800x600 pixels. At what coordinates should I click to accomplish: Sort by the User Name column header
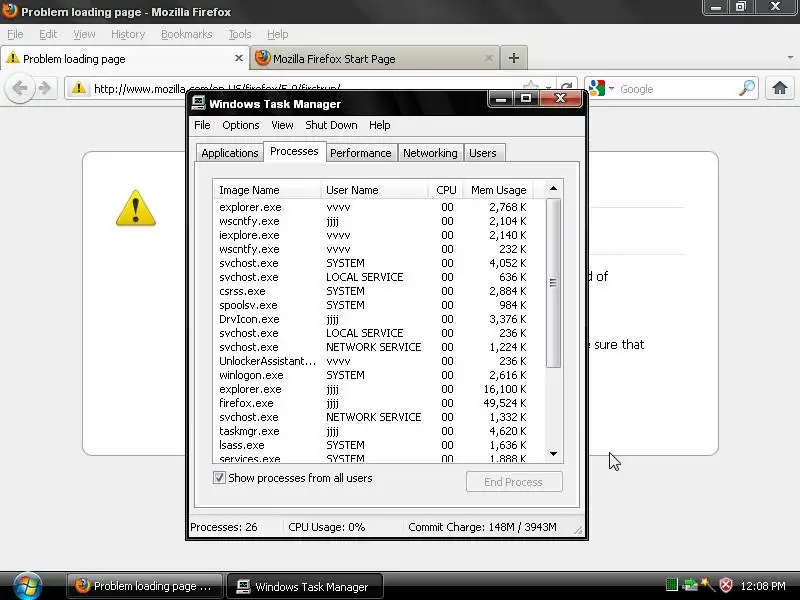click(x=374, y=190)
